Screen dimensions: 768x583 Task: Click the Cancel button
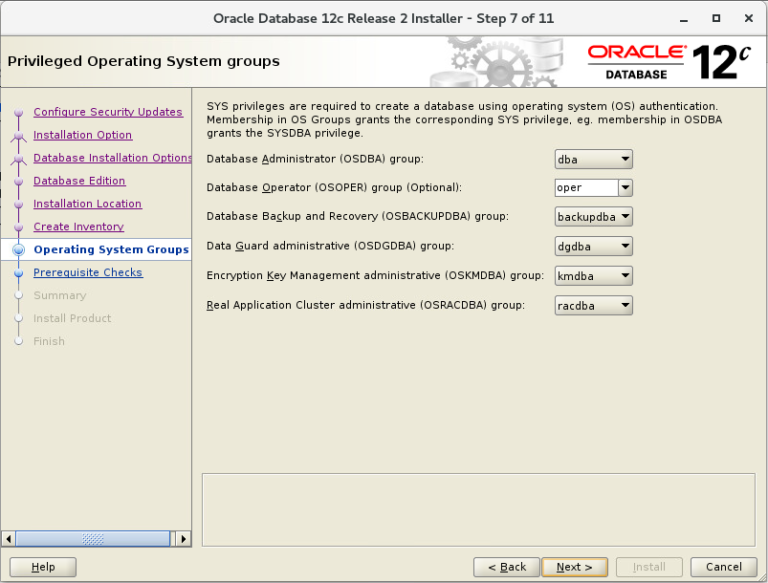[x=723, y=567]
